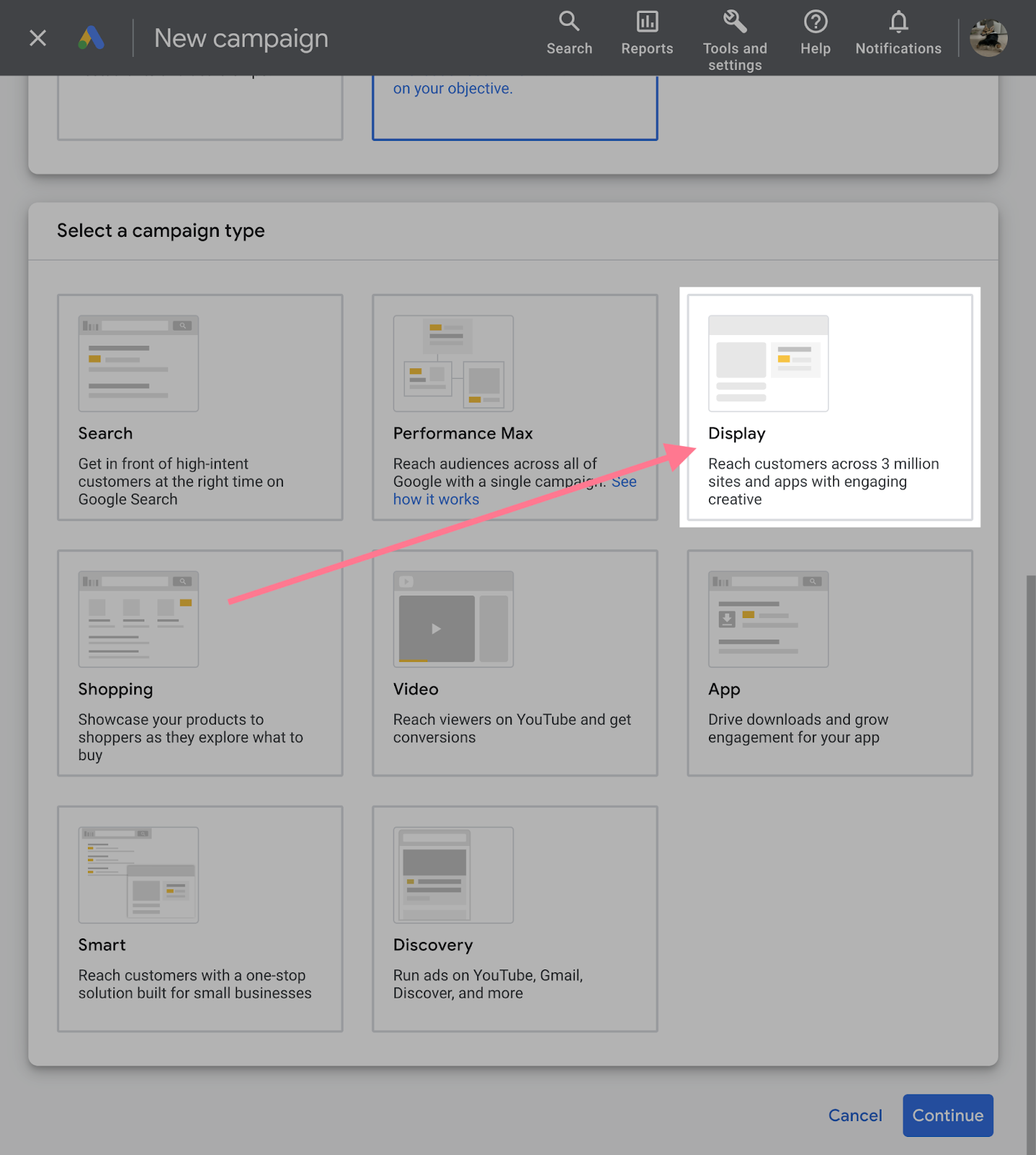Select the Search campaign type card

(200, 407)
